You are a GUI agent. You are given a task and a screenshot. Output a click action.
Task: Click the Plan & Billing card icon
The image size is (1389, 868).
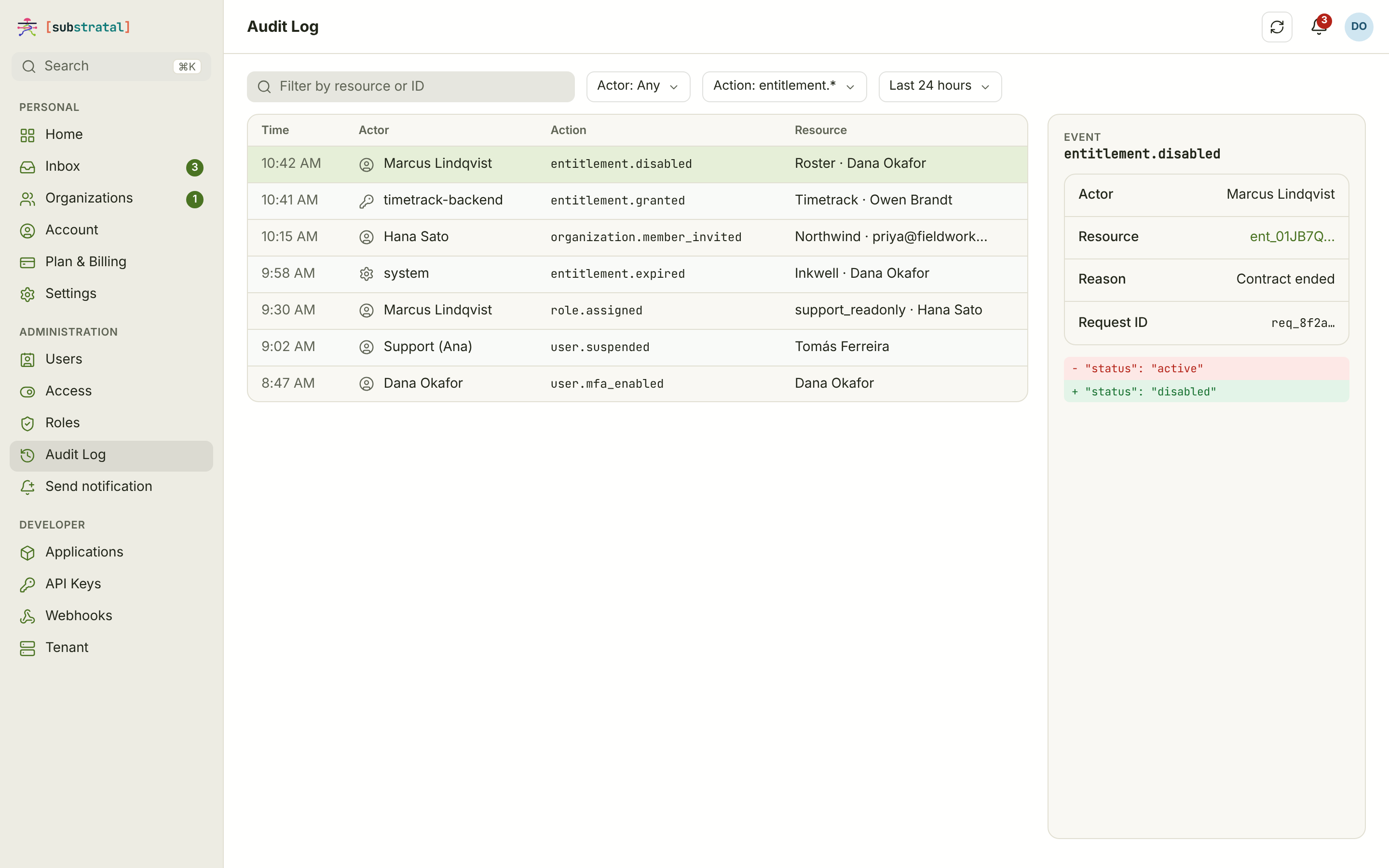27,262
